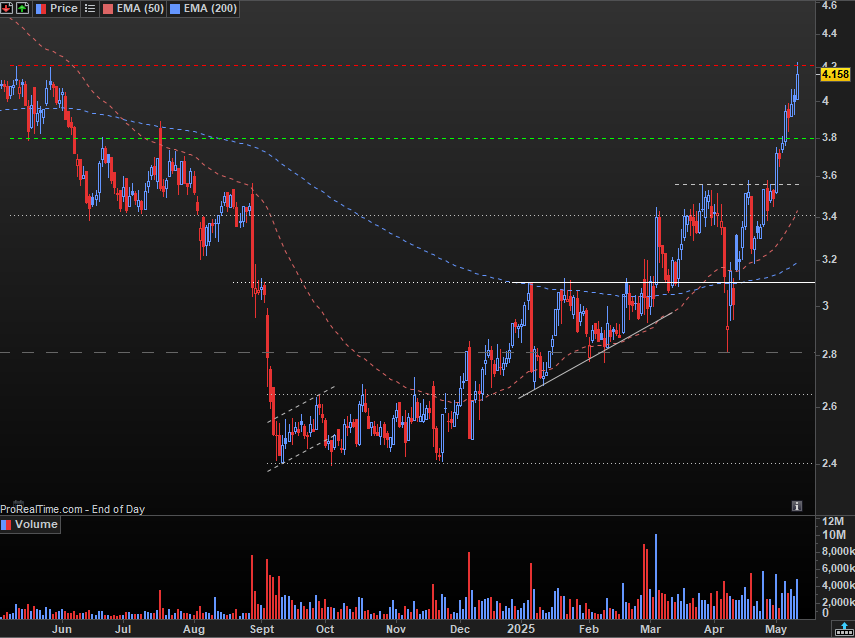Click the red down-arrow document icon

coord(6,8)
